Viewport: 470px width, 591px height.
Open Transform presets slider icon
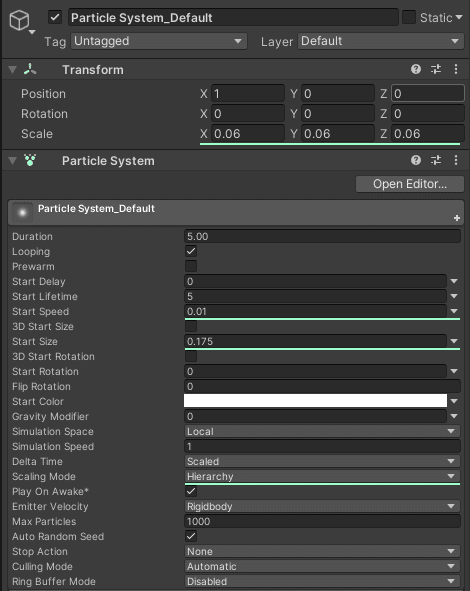coord(436,69)
